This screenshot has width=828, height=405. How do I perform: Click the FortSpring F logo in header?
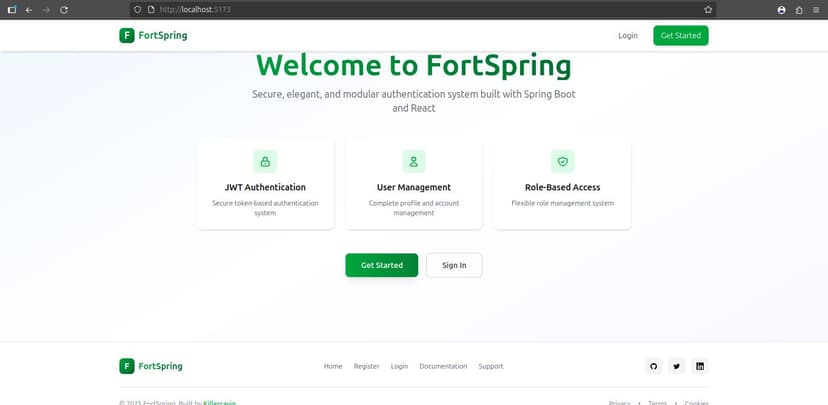127,35
